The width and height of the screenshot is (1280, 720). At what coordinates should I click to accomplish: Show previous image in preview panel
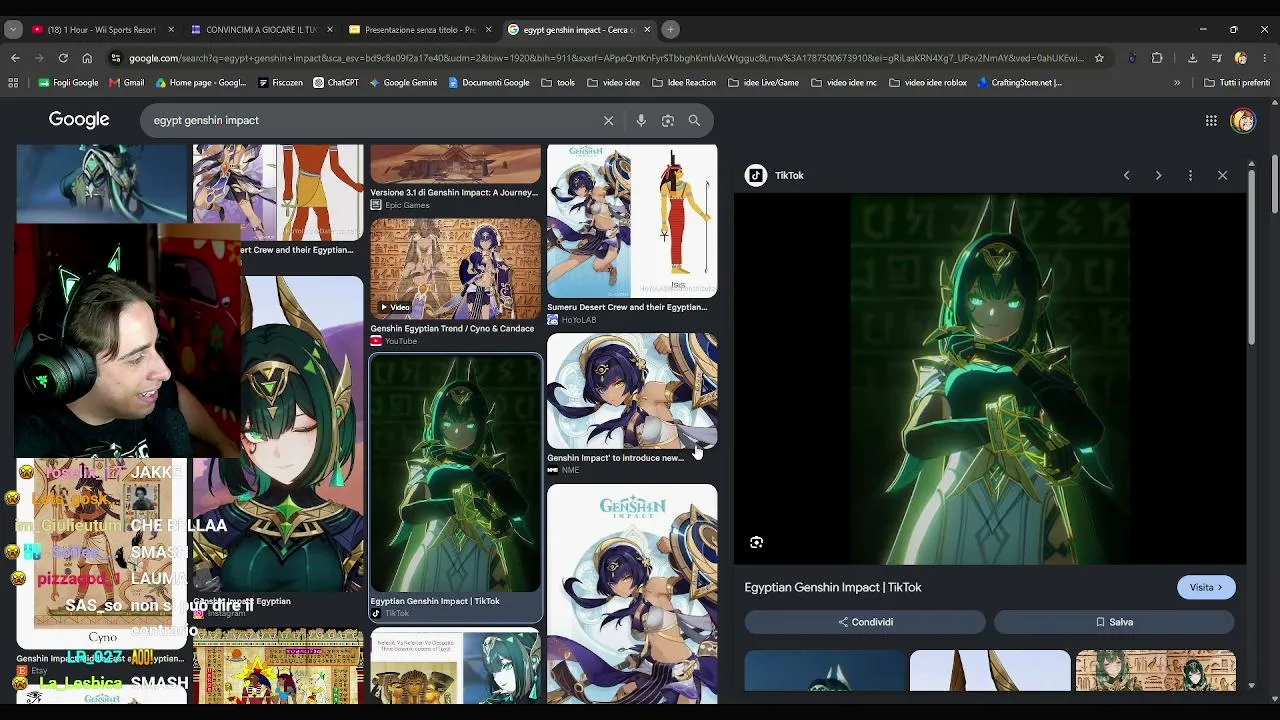click(x=1126, y=175)
